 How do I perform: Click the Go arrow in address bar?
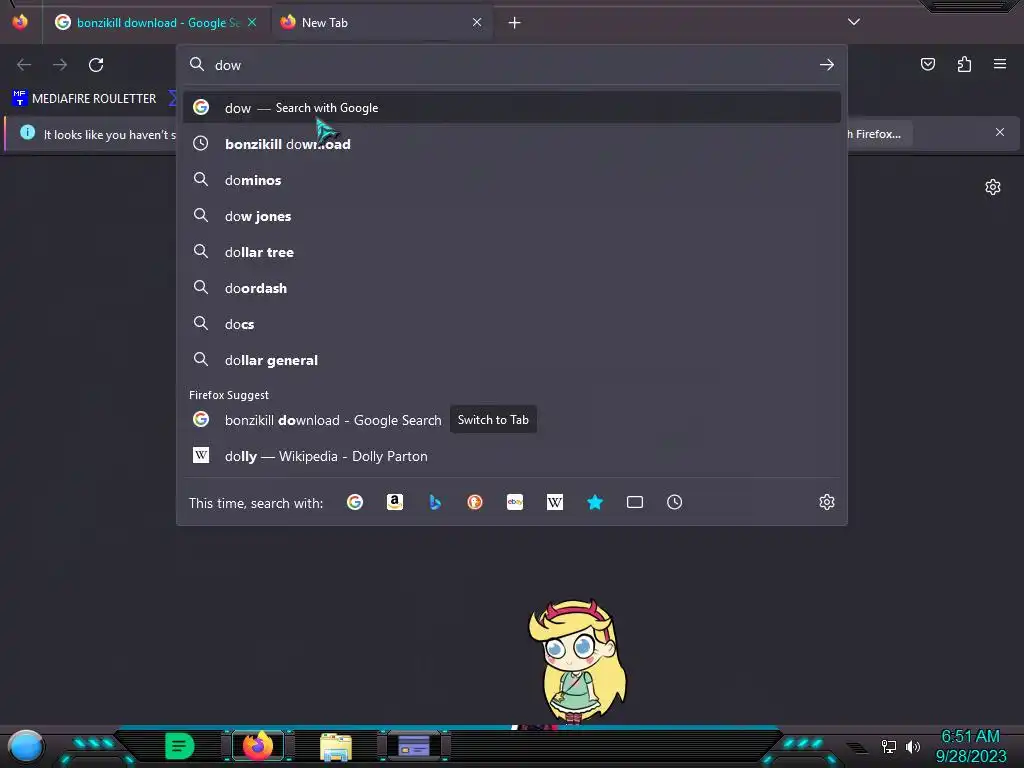tap(827, 65)
